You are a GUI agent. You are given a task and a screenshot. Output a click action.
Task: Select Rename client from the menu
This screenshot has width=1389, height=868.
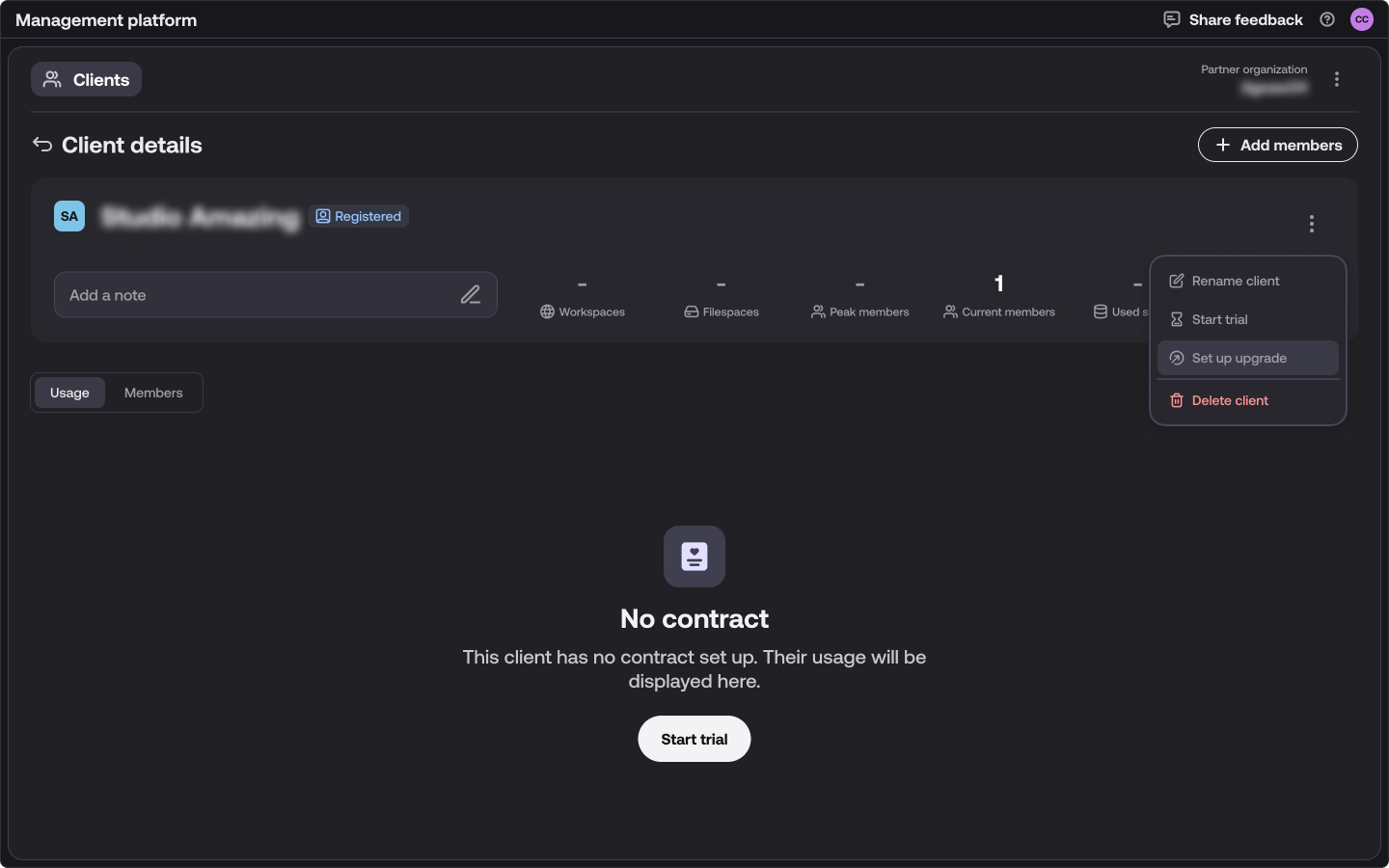[x=1248, y=281]
